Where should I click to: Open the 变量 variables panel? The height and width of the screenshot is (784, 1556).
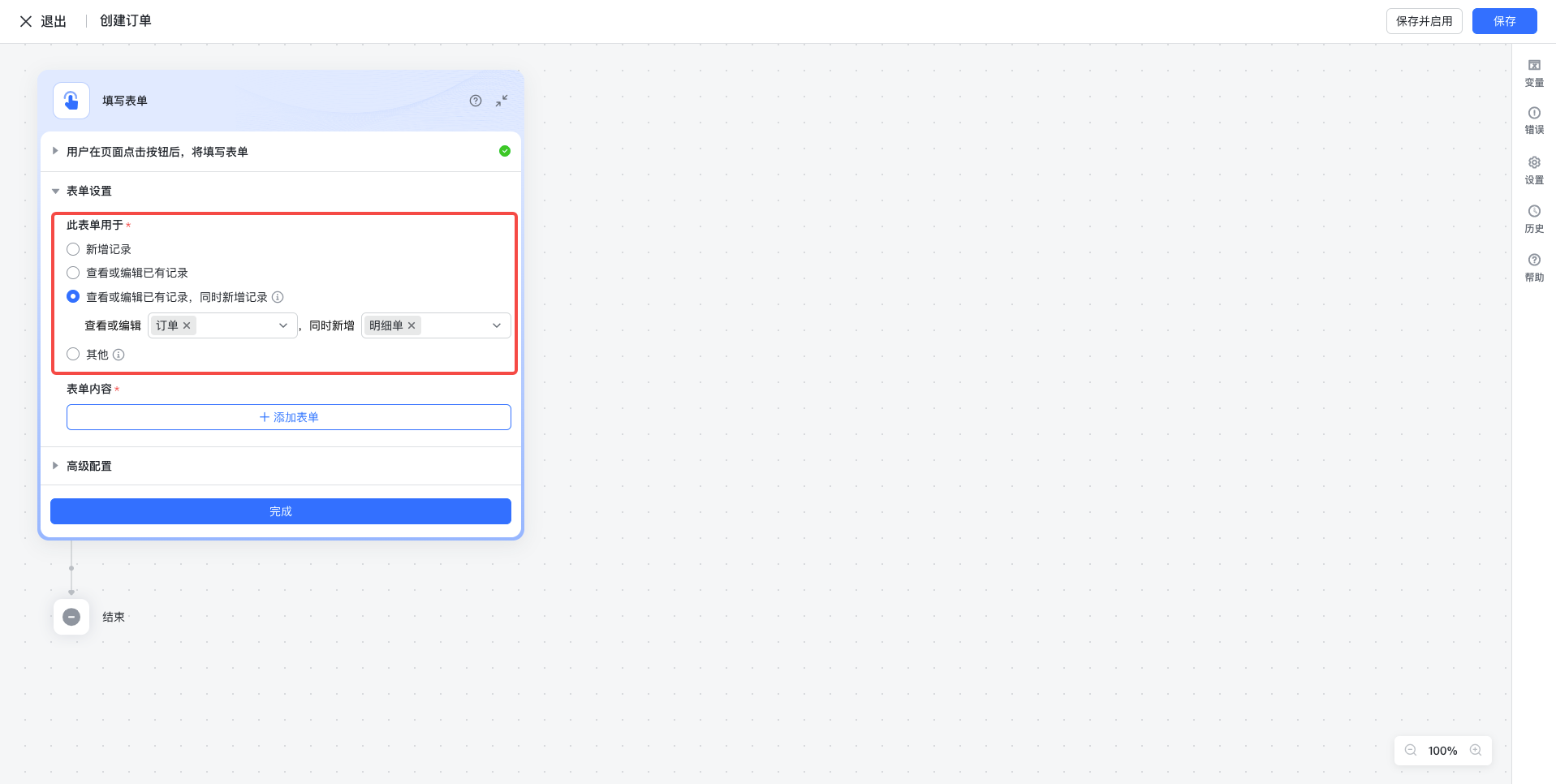point(1533,72)
